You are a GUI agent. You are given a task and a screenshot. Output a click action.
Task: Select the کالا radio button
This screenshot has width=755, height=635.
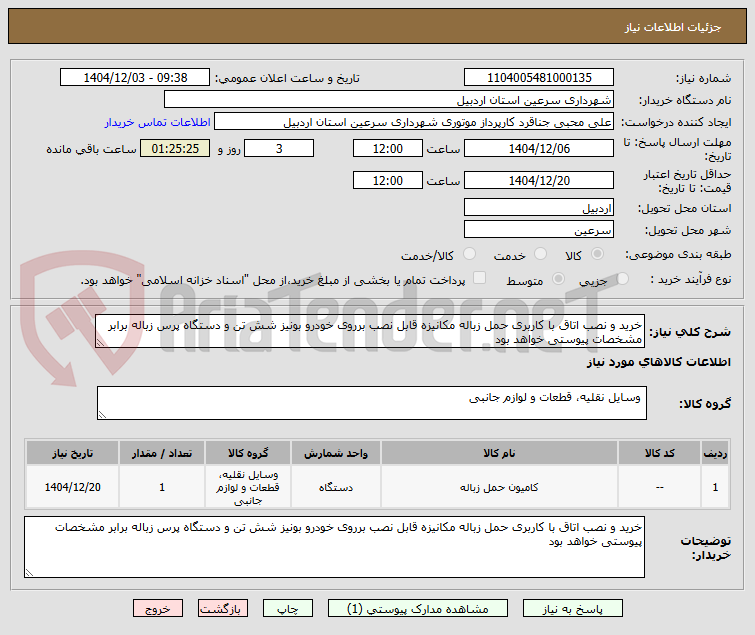[x=598, y=254]
